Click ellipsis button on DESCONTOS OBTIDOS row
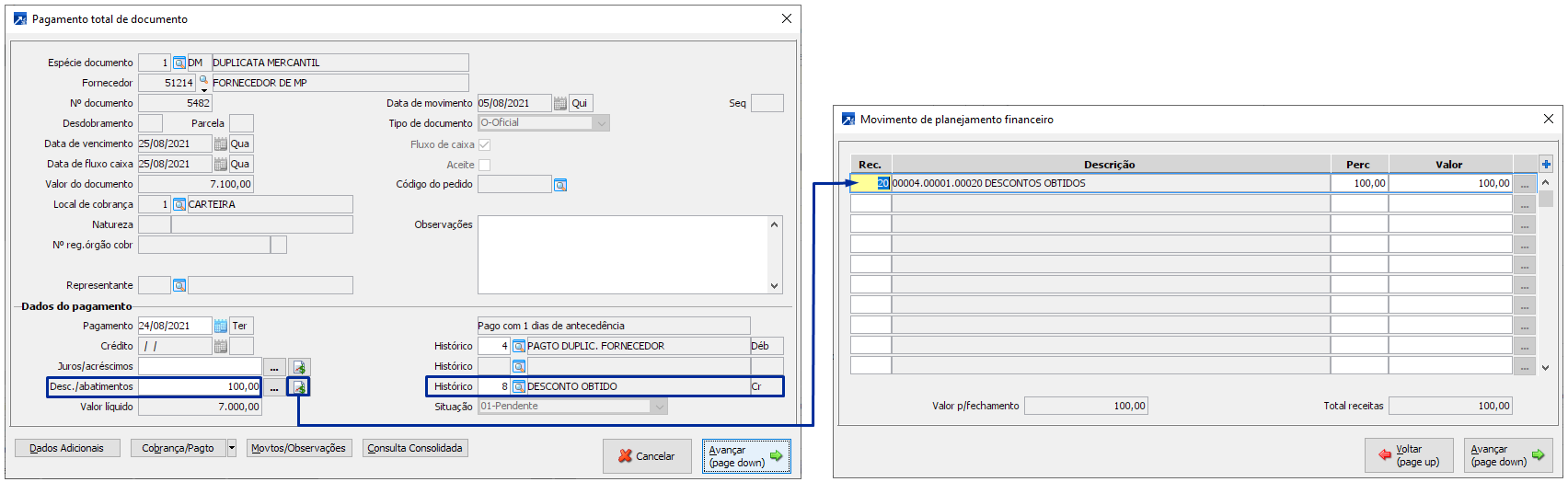This screenshot has height=482, width=1568. click(x=1525, y=184)
